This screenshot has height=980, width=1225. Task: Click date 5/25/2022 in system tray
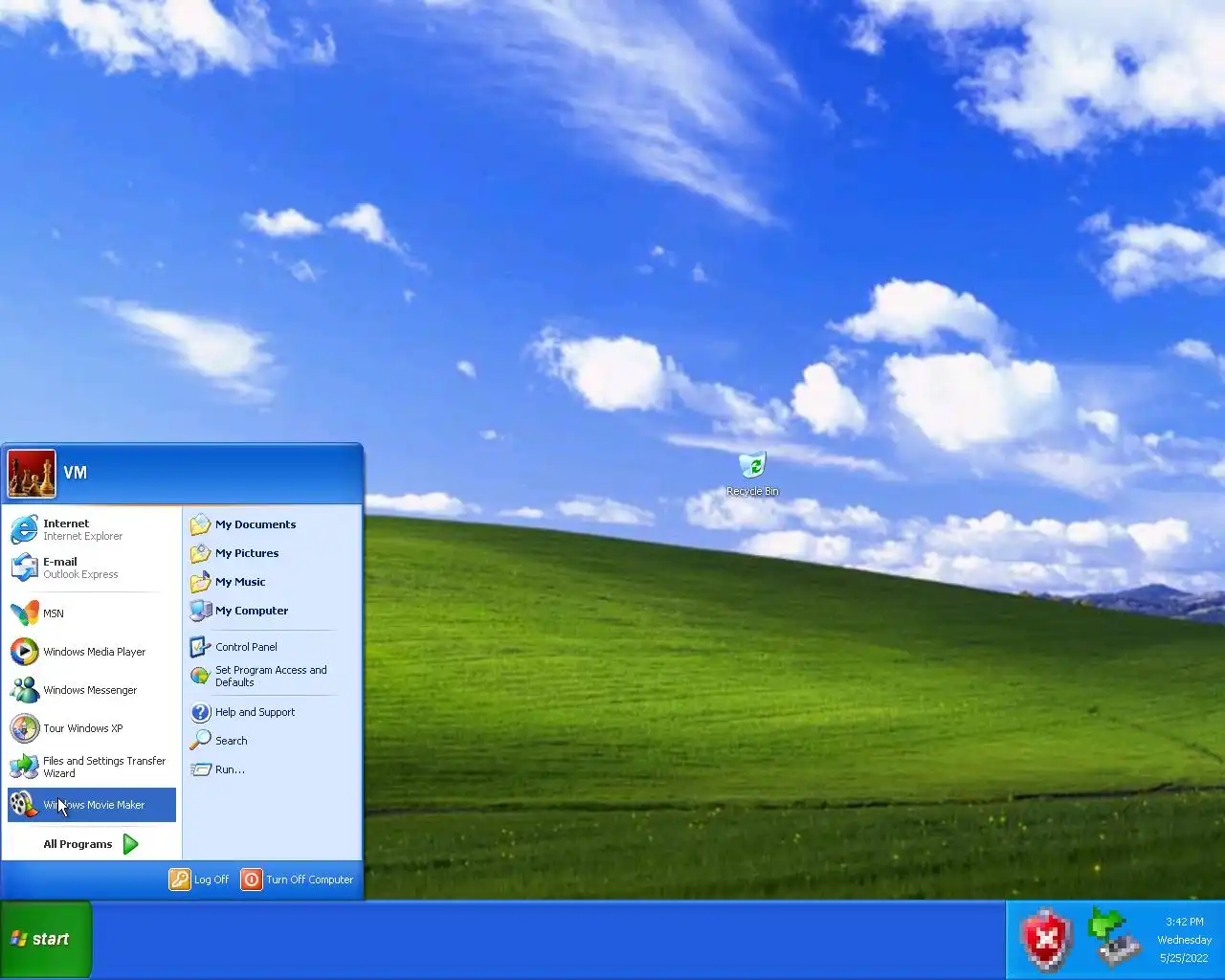[1185, 958]
